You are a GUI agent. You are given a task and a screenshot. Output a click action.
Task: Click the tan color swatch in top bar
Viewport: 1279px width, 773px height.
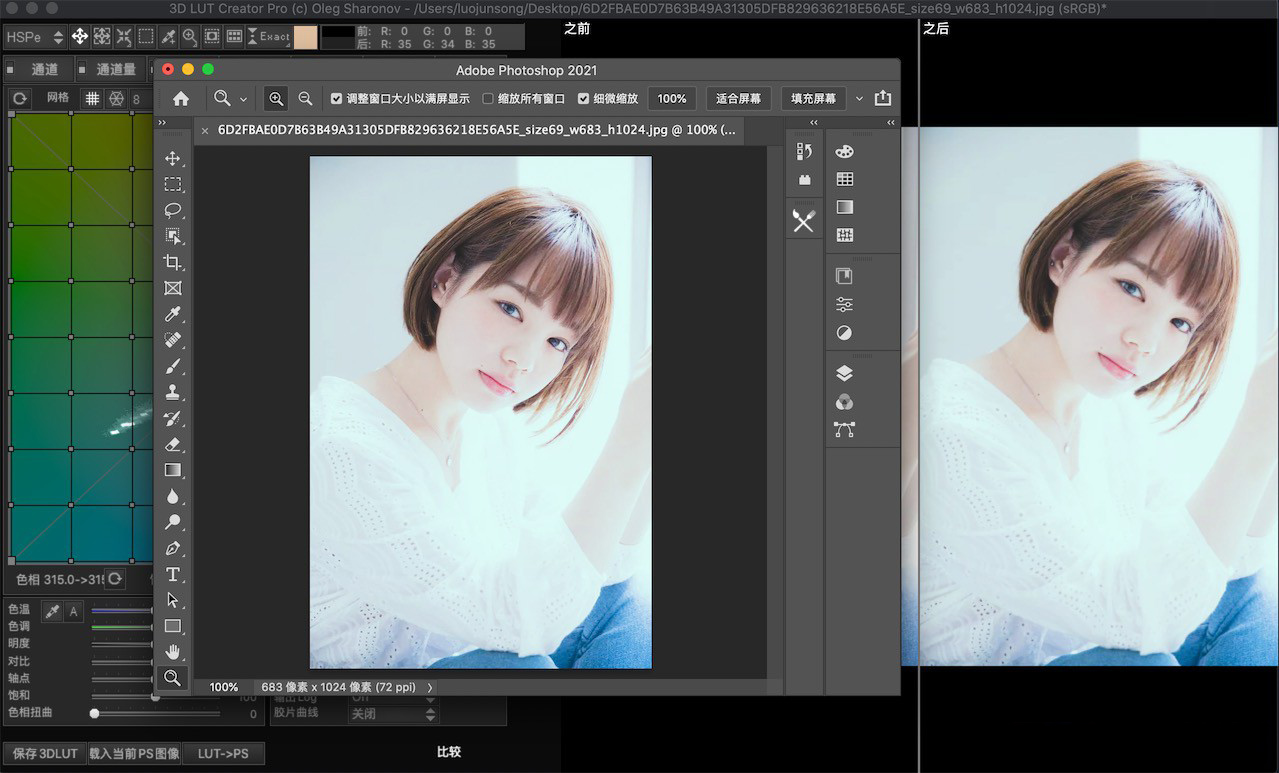click(305, 37)
